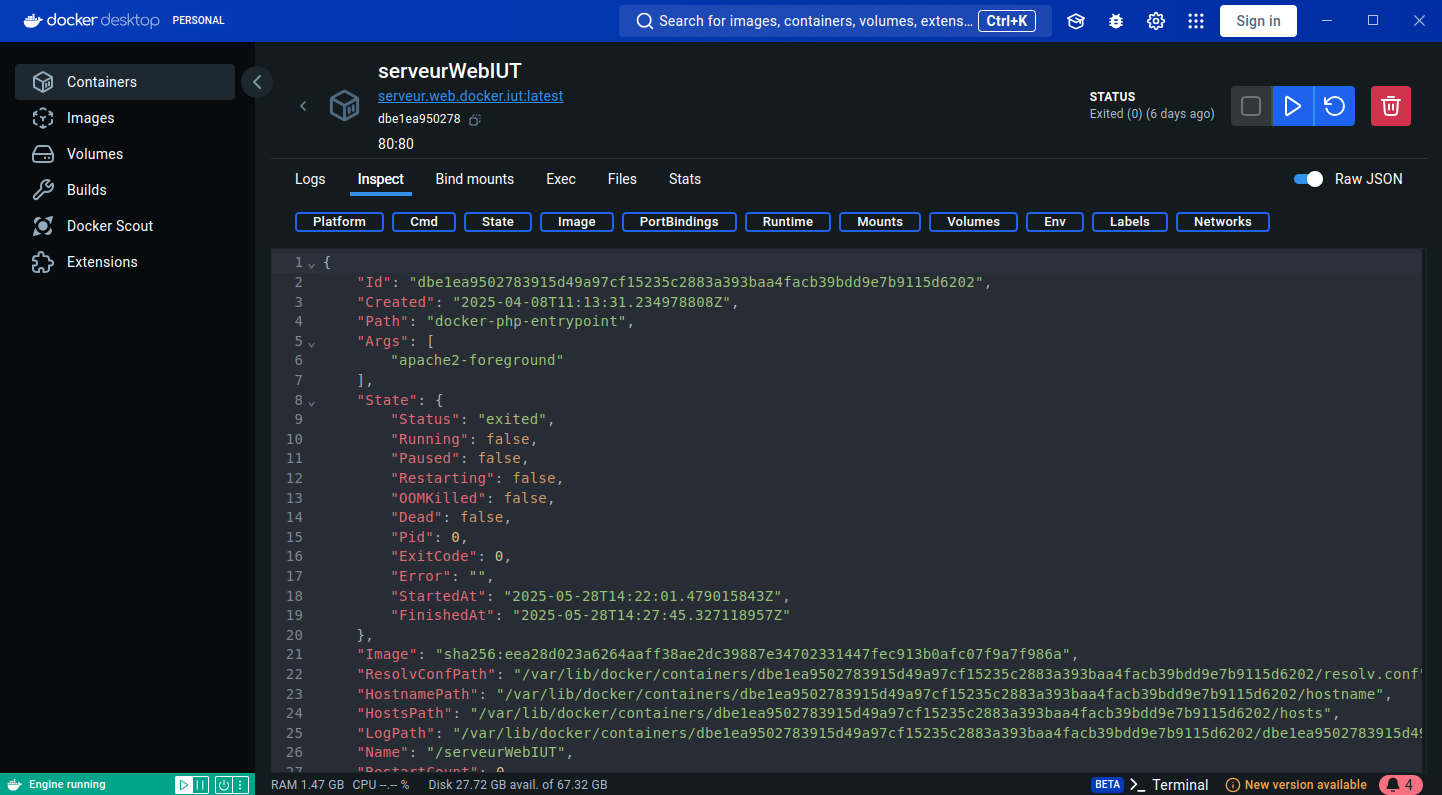Image resolution: width=1442 pixels, height=795 pixels.
Task: Go back using the left arrow beside container icon
Action: point(303,106)
